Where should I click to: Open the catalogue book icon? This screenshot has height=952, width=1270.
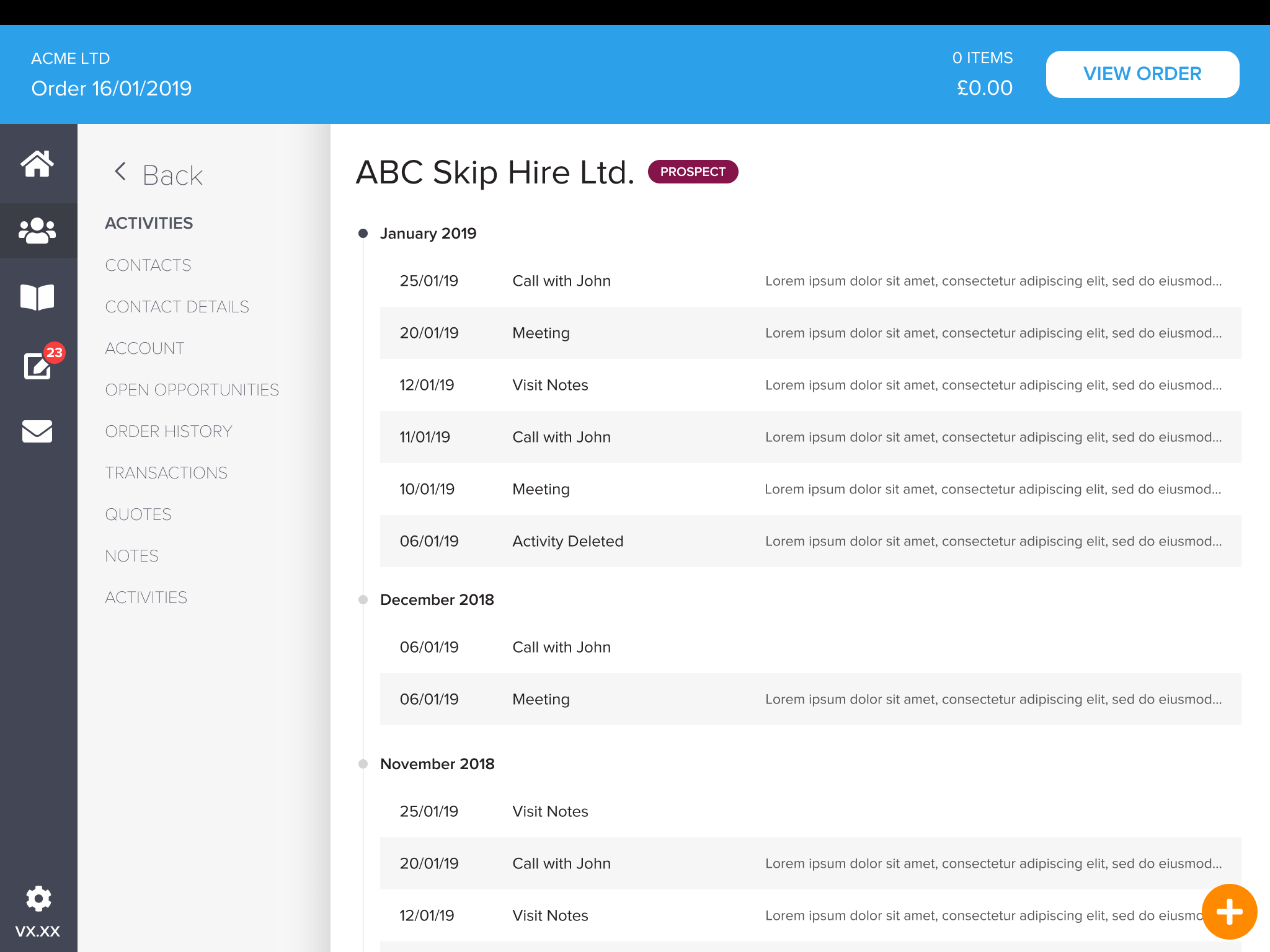coord(37,297)
